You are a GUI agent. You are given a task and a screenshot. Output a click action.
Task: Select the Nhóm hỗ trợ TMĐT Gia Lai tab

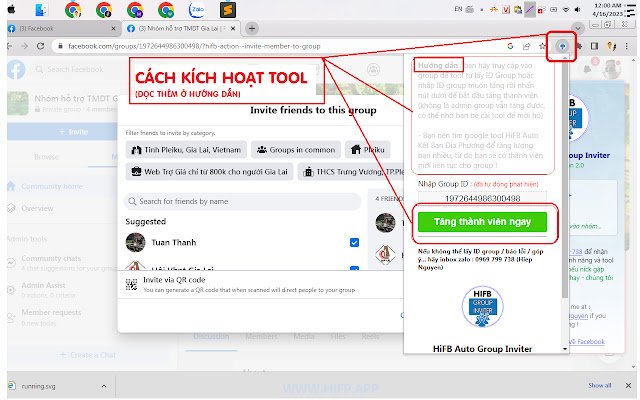pos(181,29)
